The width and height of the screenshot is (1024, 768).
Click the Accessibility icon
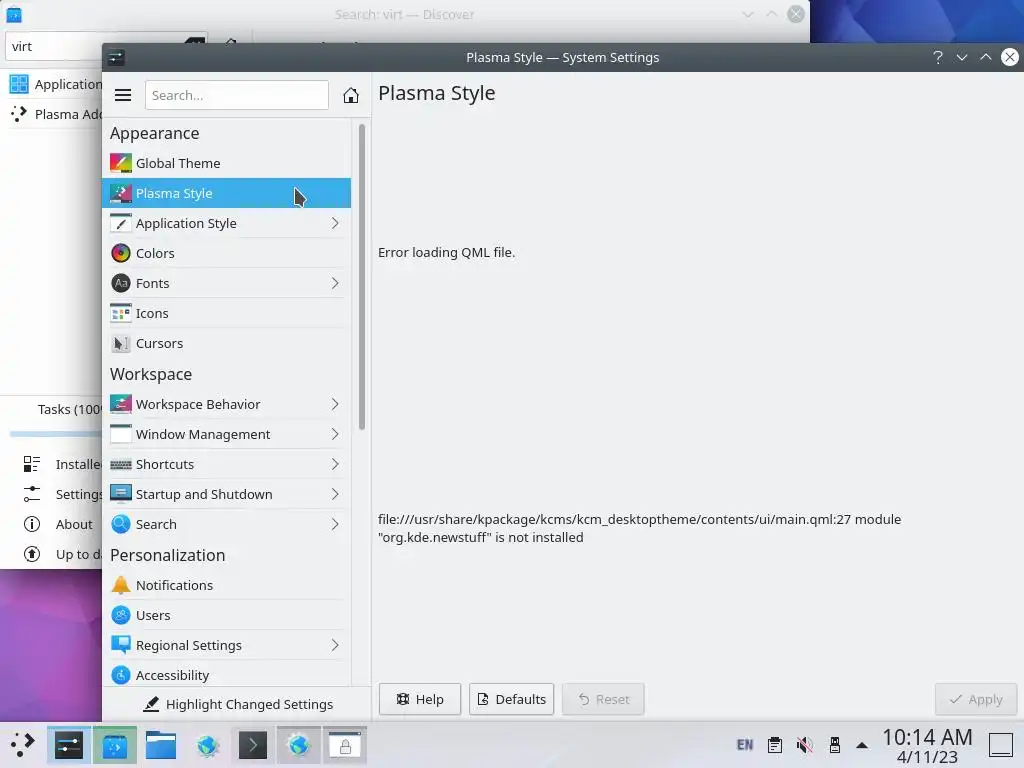(x=121, y=675)
